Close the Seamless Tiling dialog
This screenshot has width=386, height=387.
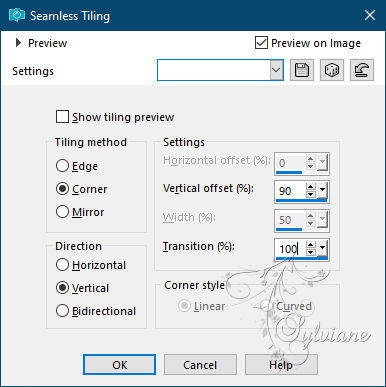point(370,15)
